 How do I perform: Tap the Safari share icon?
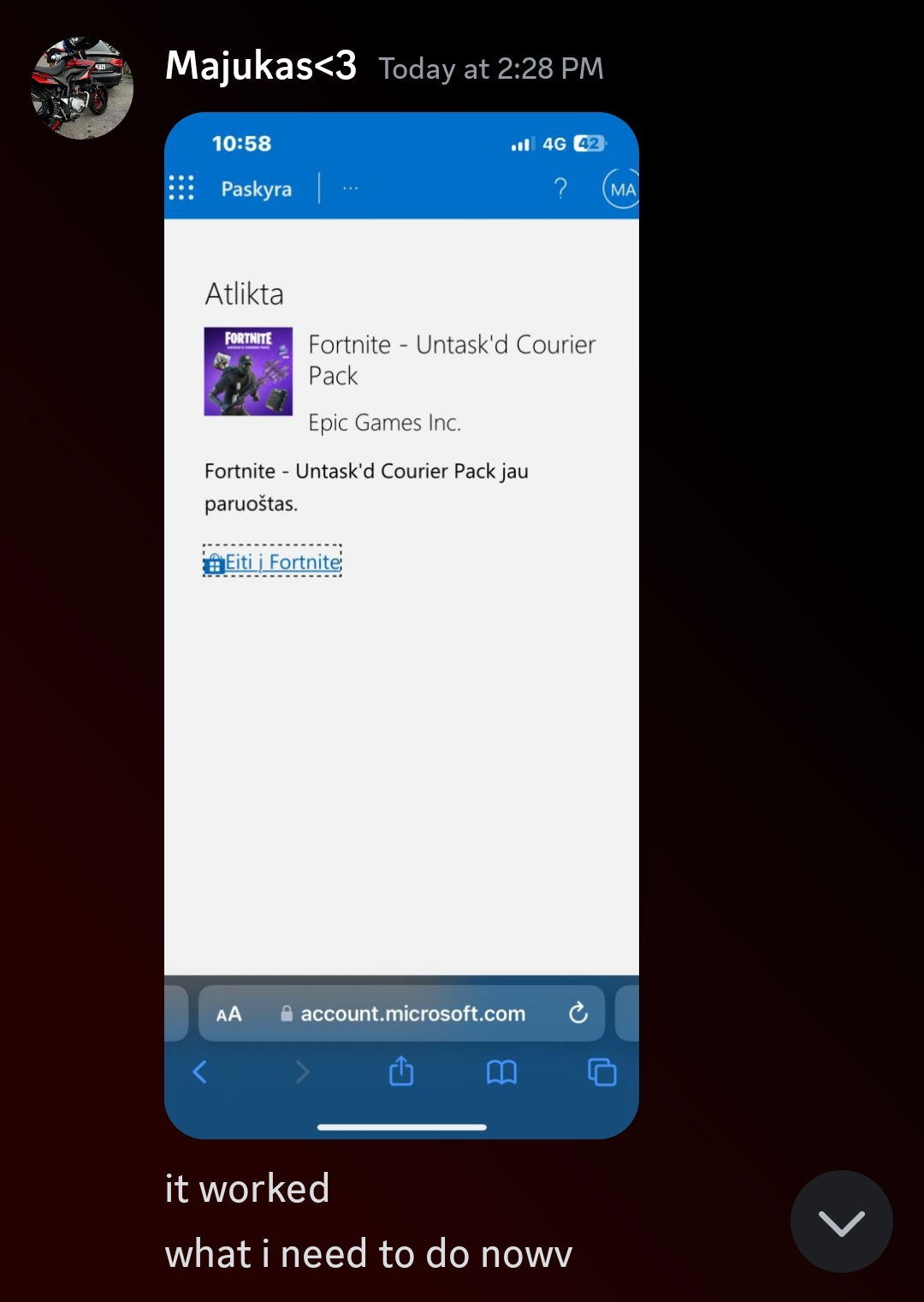coord(401,1071)
